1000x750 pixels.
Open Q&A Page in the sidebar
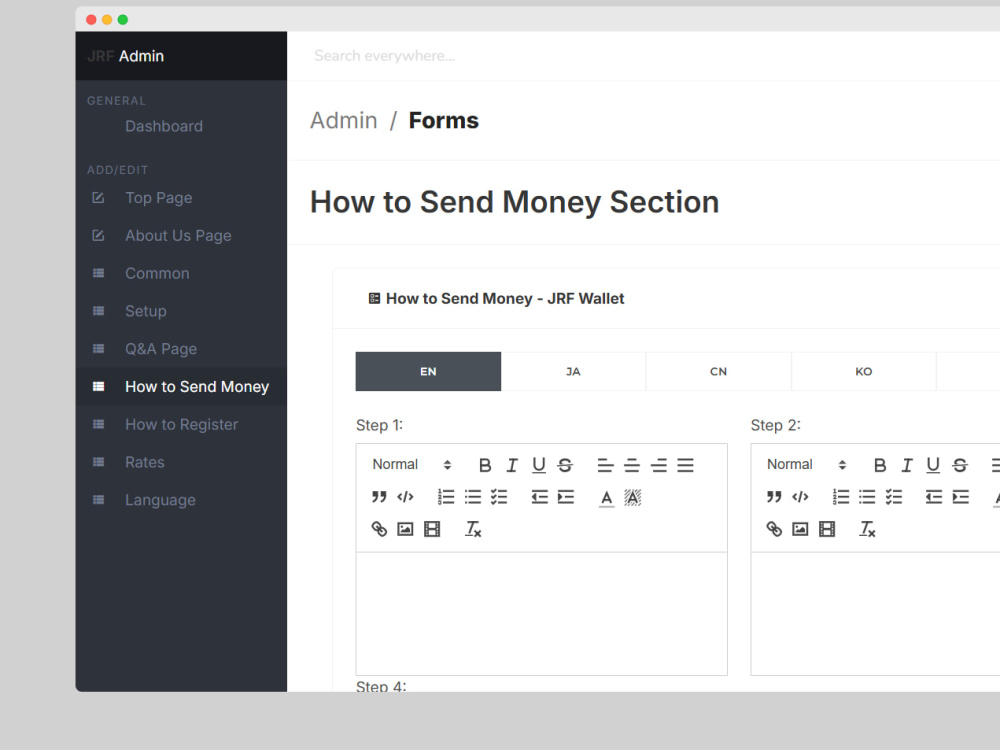(x=181, y=349)
